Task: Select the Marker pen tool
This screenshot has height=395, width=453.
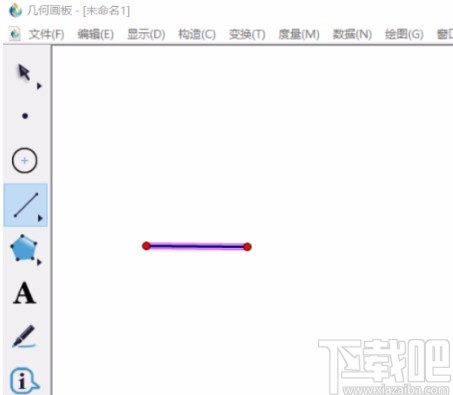Action: tap(24, 336)
